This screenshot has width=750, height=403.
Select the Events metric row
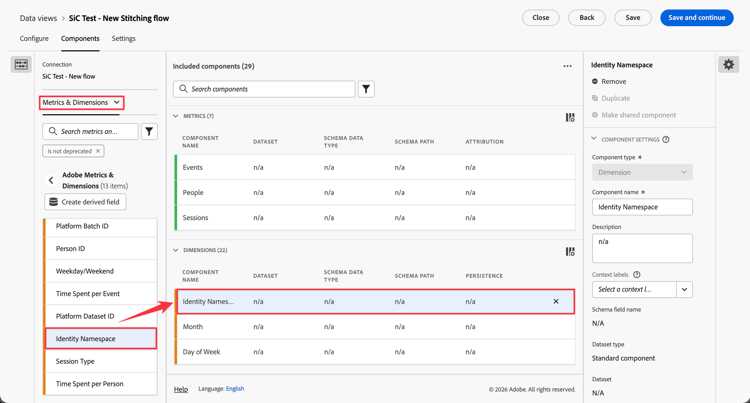click(375, 167)
